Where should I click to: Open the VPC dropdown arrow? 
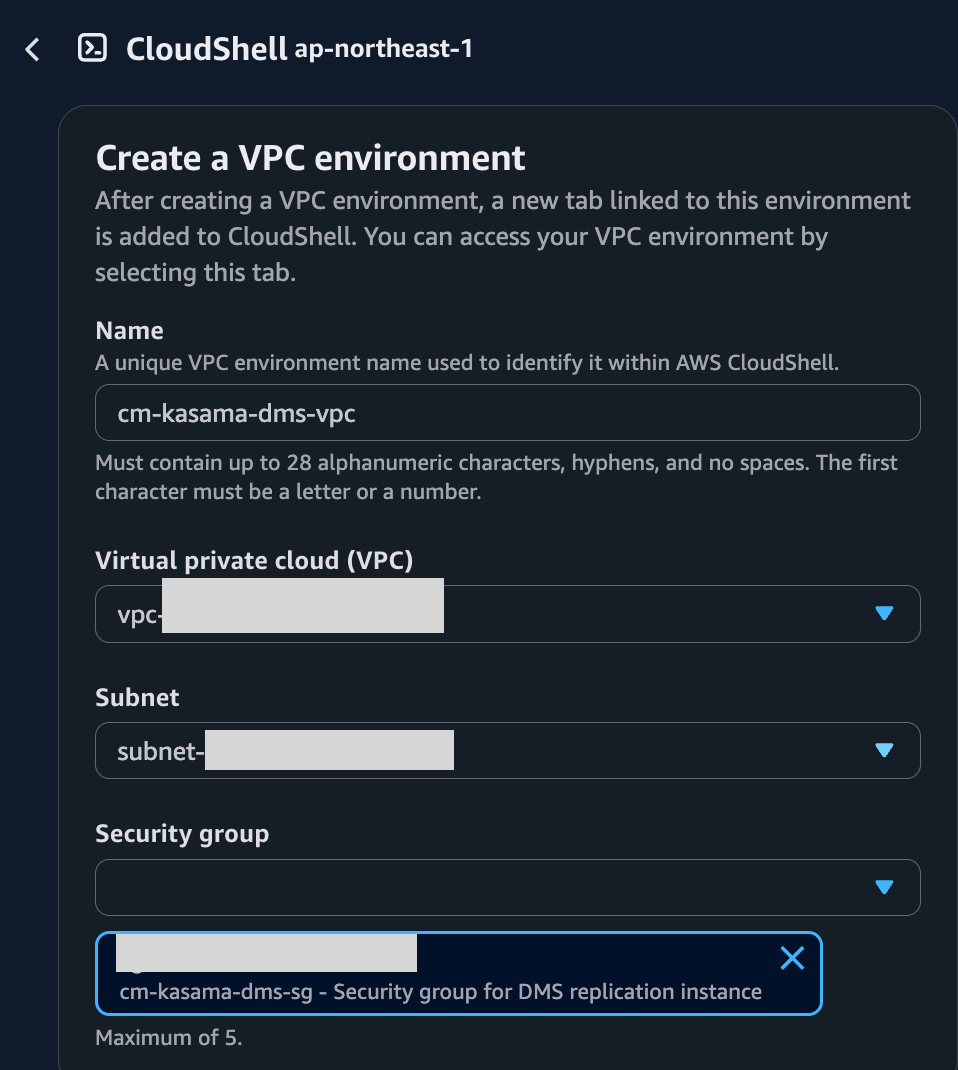point(884,613)
